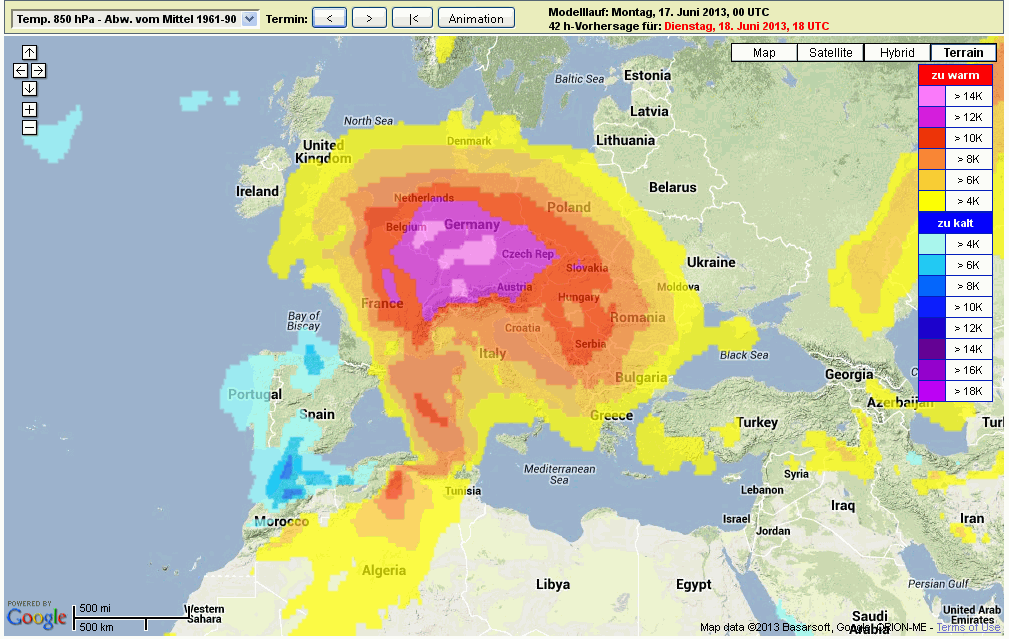Viewport: 1009px width, 639px height.
Task: Switch to the Hybrid view
Action: pos(897,53)
